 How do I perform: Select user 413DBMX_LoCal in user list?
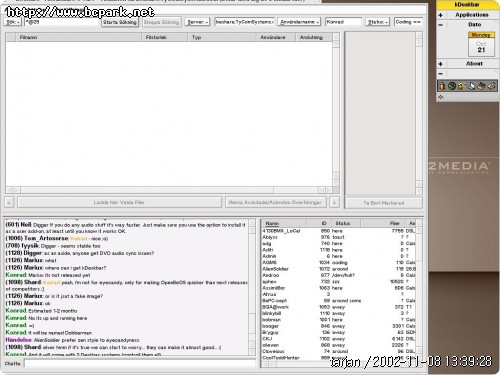(x=339, y=231)
